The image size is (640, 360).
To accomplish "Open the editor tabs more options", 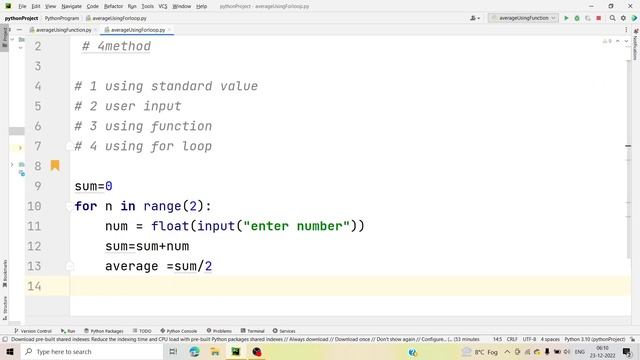I will click(x=626, y=30).
